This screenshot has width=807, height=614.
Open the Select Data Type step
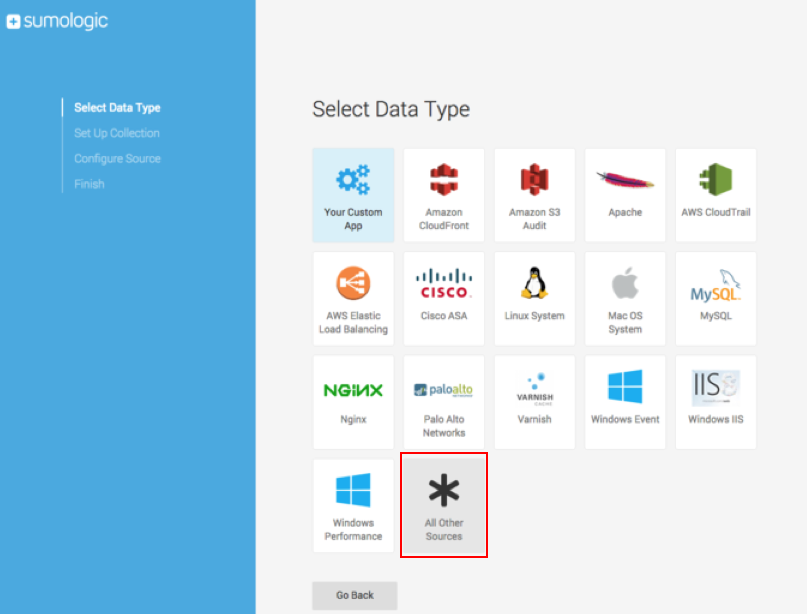click(117, 108)
